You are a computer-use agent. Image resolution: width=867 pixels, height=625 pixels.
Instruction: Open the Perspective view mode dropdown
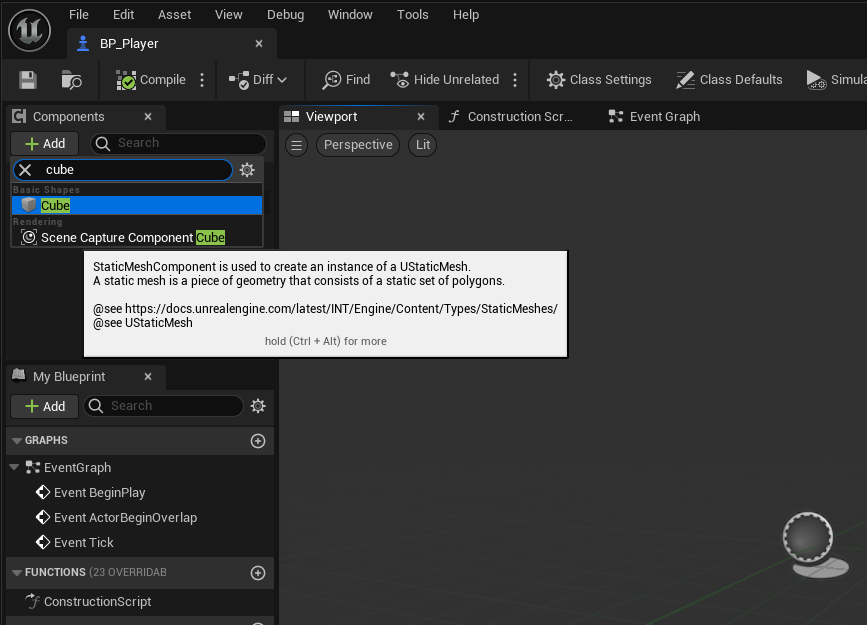click(x=358, y=145)
